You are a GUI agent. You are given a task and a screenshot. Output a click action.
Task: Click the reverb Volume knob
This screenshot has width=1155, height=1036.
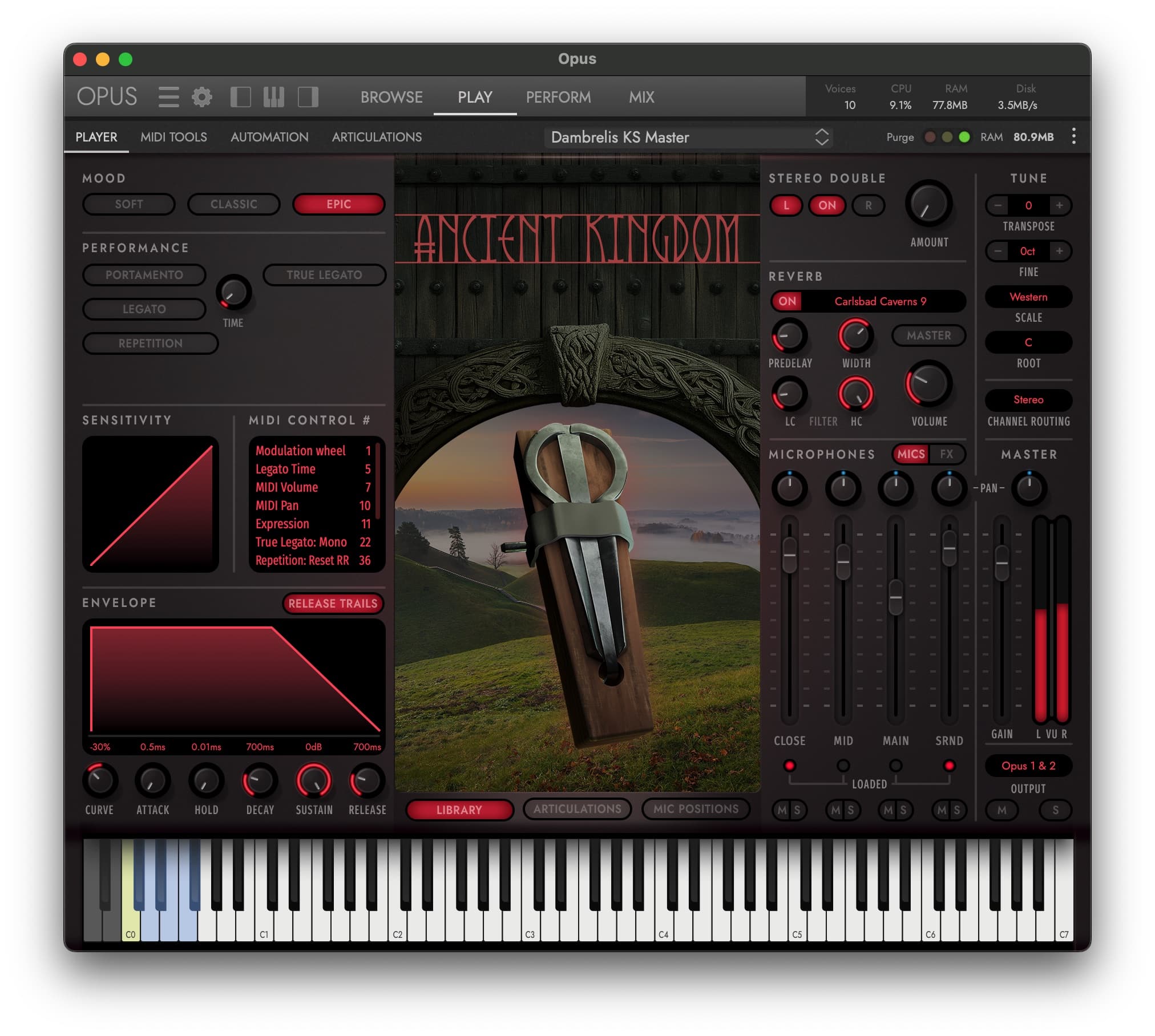[x=928, y=384]
